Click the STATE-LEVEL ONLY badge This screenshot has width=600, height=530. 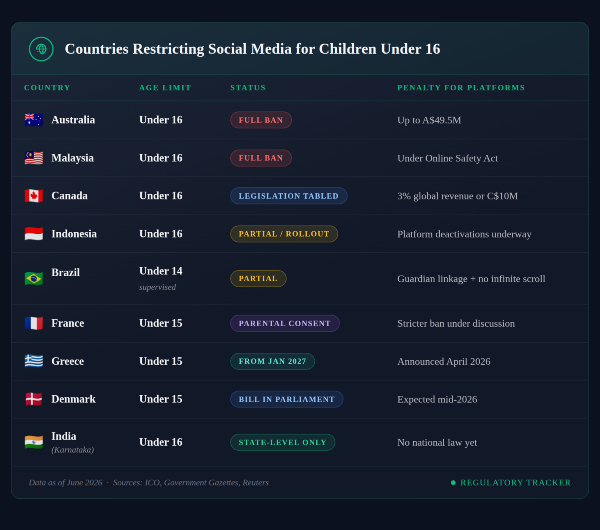tap(282, 442)
